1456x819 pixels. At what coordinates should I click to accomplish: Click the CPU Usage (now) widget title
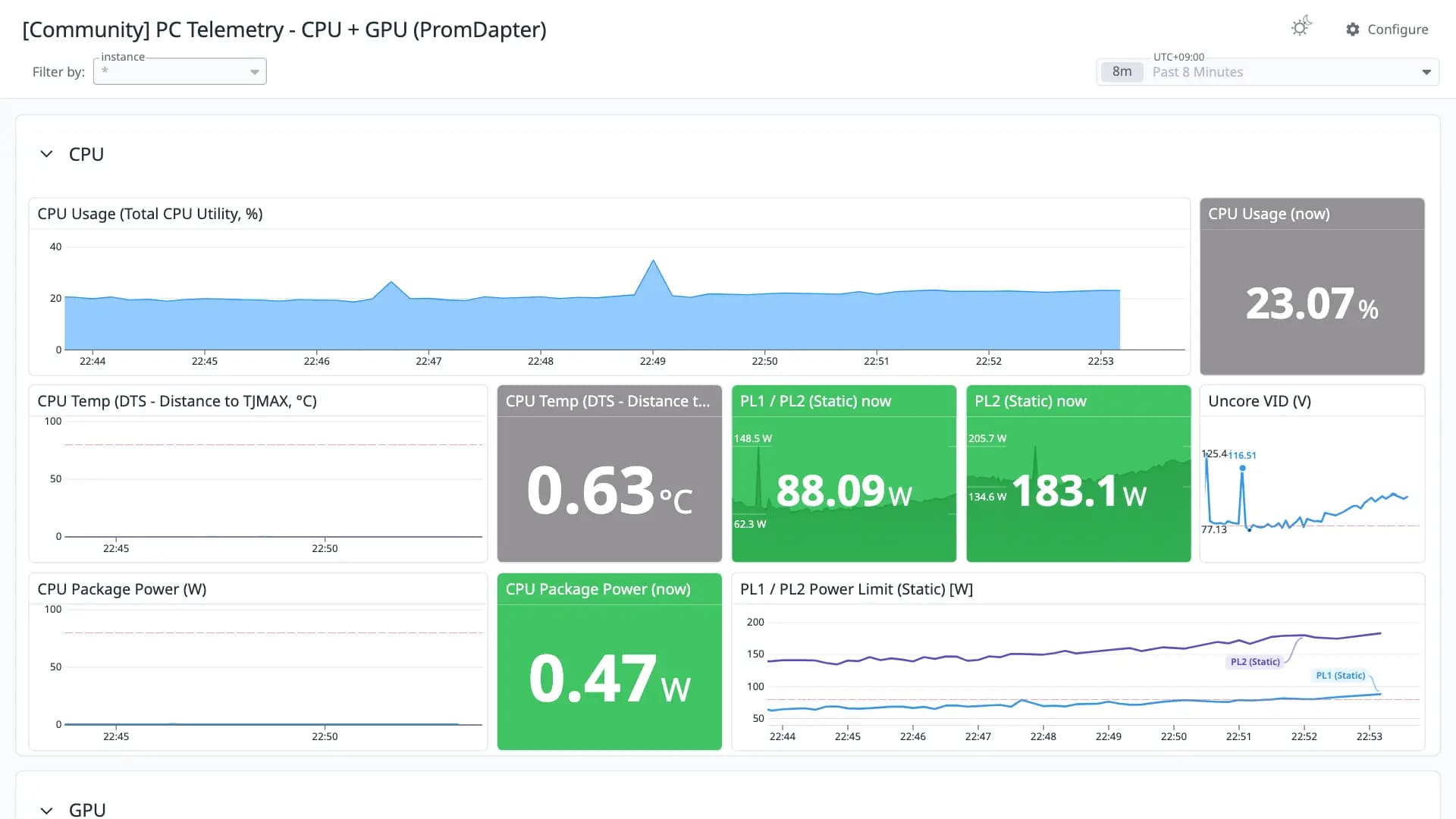(x=1269, y=214)
